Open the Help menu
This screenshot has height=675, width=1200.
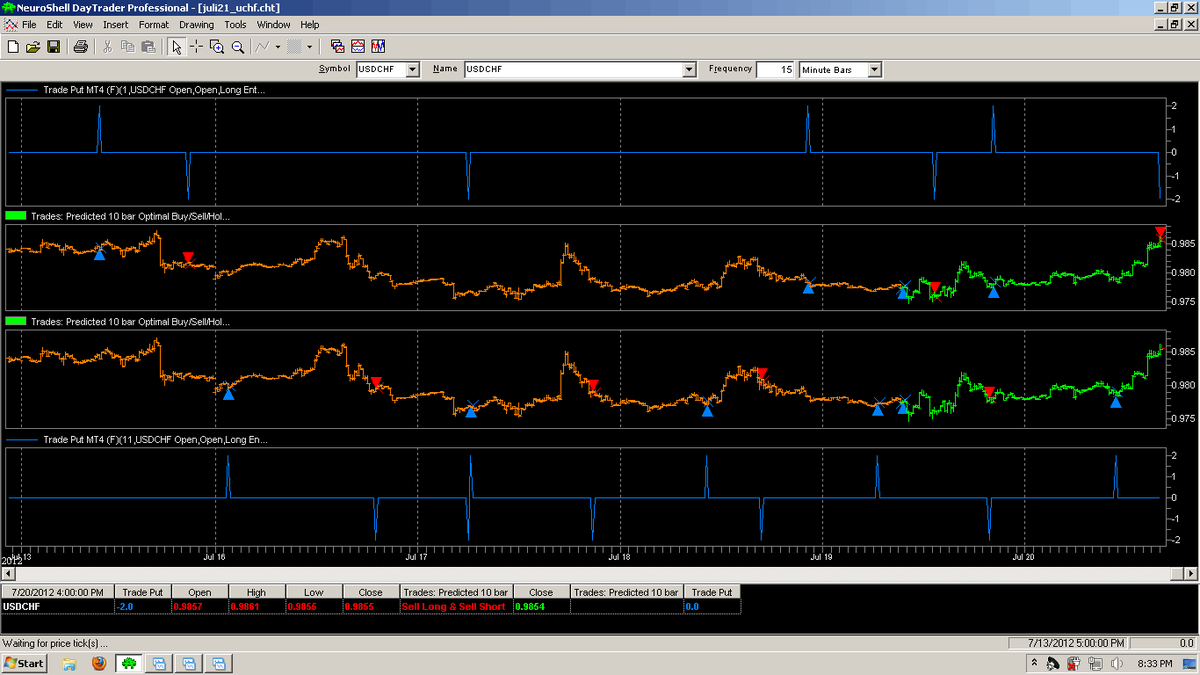click(x=310, y=24)
